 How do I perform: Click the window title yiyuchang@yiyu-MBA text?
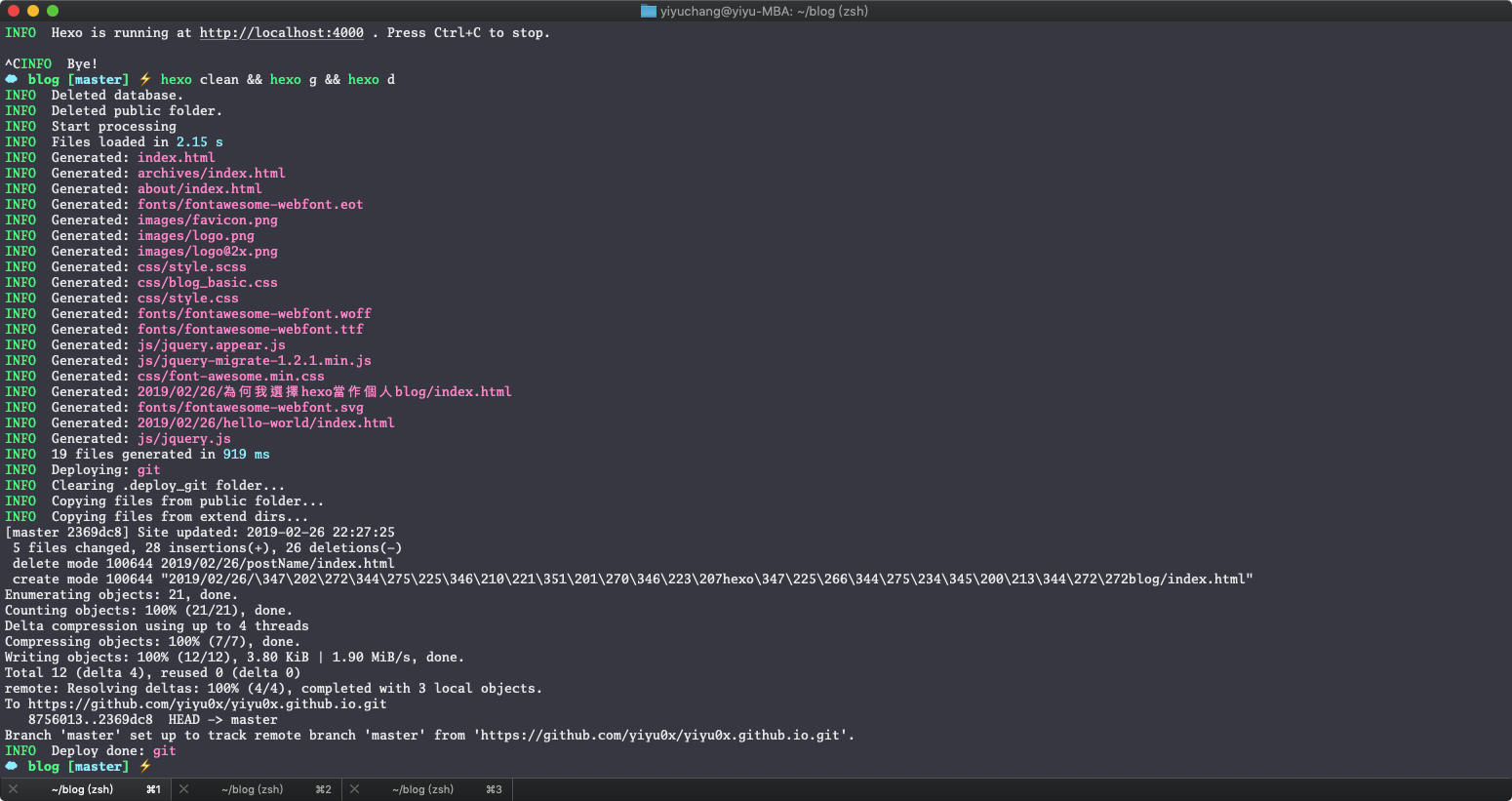[764, 11]
